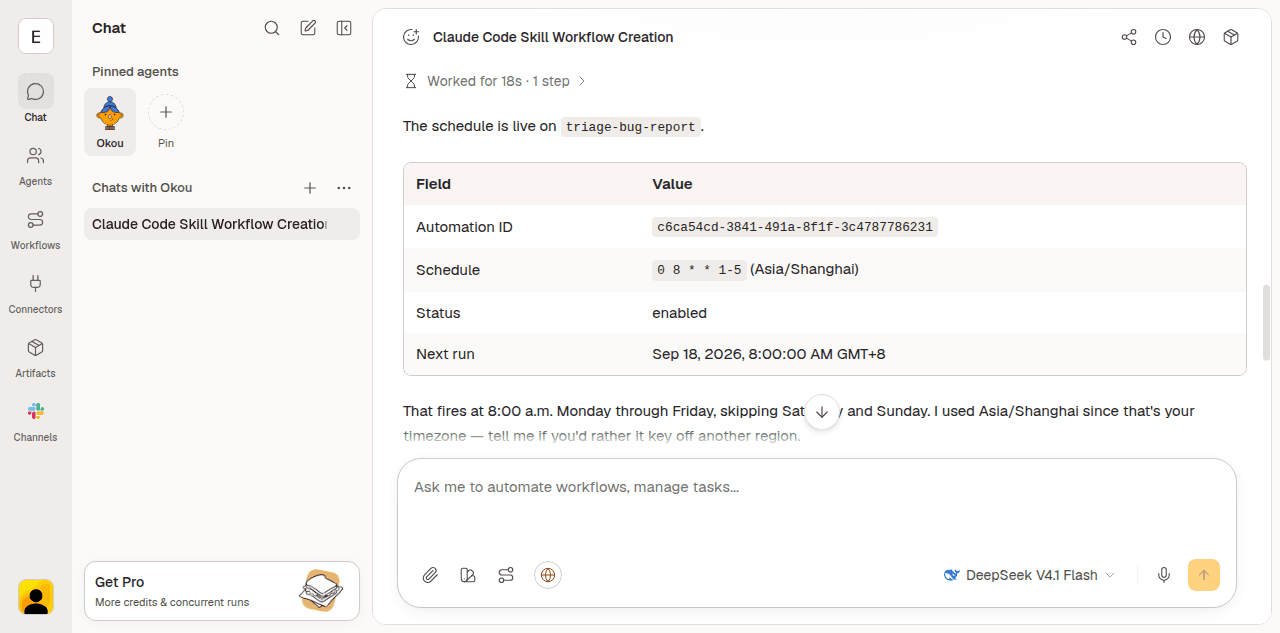
Task: Collapse the chat side panel
Action: (x=344, y=28)
